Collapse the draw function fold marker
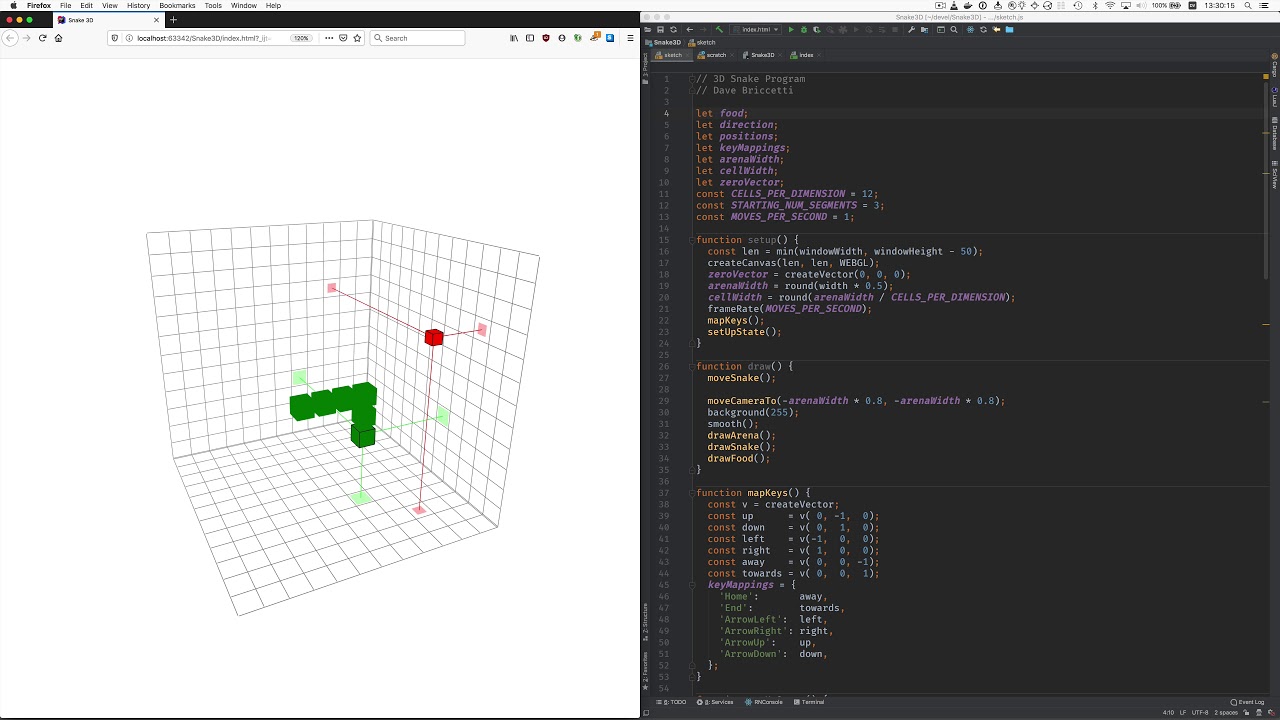The width and height of the screenshot is (1280, 720). (x=692, y=366)
